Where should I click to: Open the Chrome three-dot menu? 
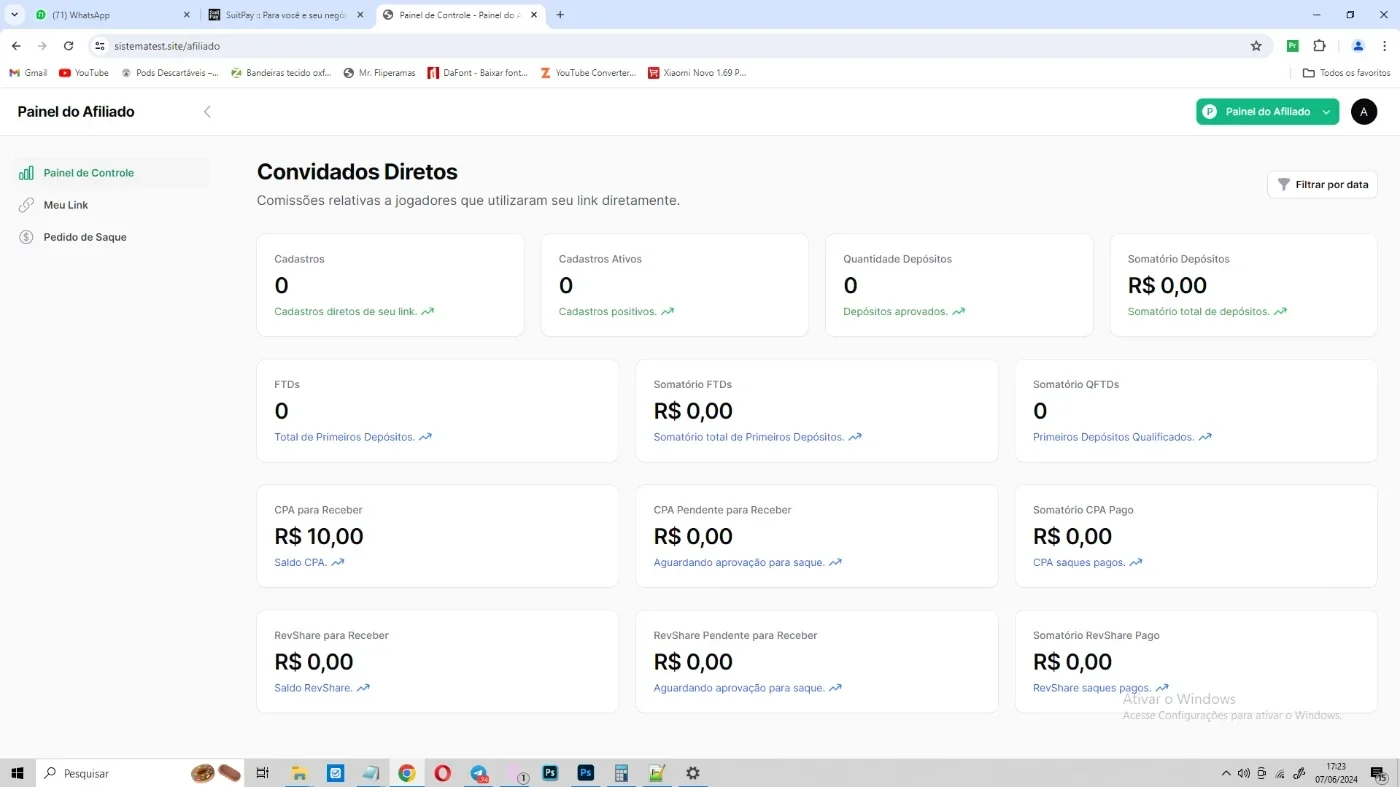click(1385, 46)
